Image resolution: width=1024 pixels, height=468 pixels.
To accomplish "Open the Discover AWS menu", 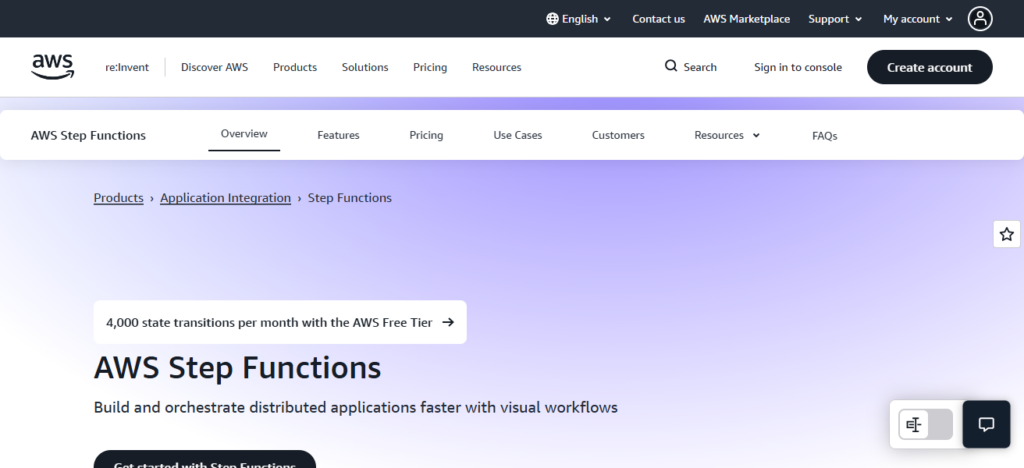I will (x=214, y=67).
